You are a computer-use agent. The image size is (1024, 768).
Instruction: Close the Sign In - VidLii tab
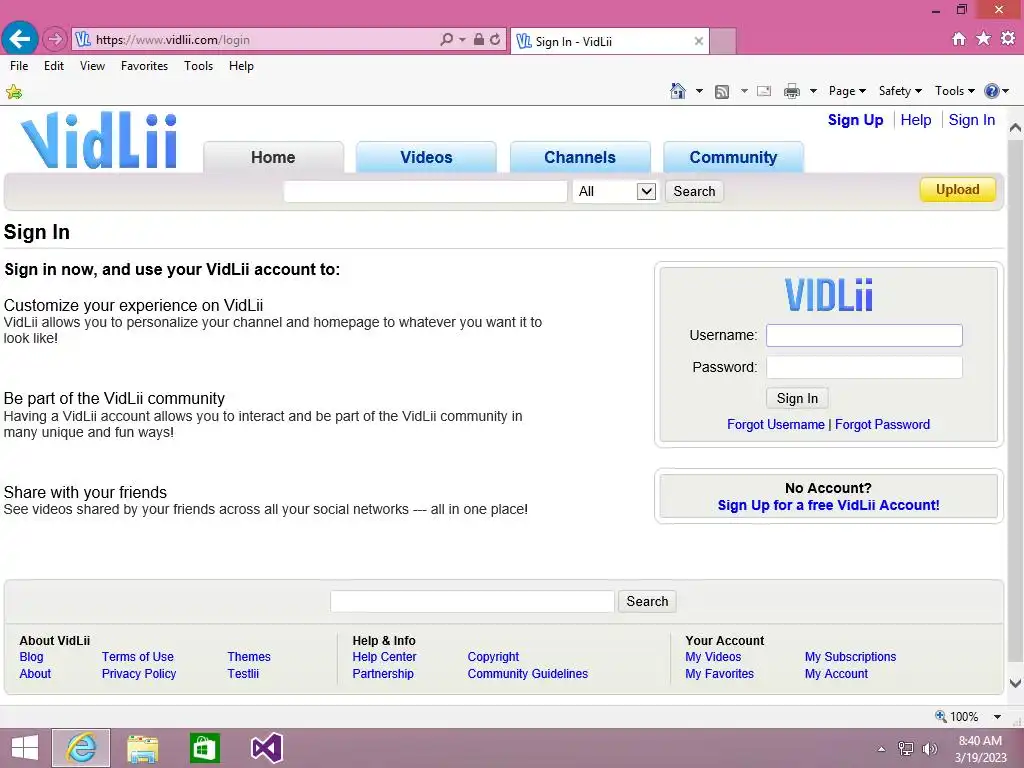[698, 41]
